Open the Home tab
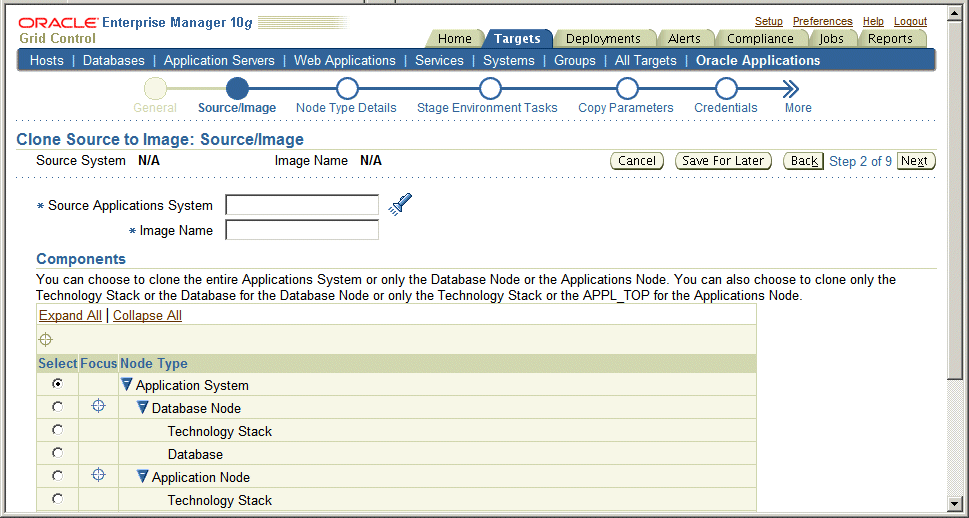This screenshot has height=518, width=969. (454, 38)
